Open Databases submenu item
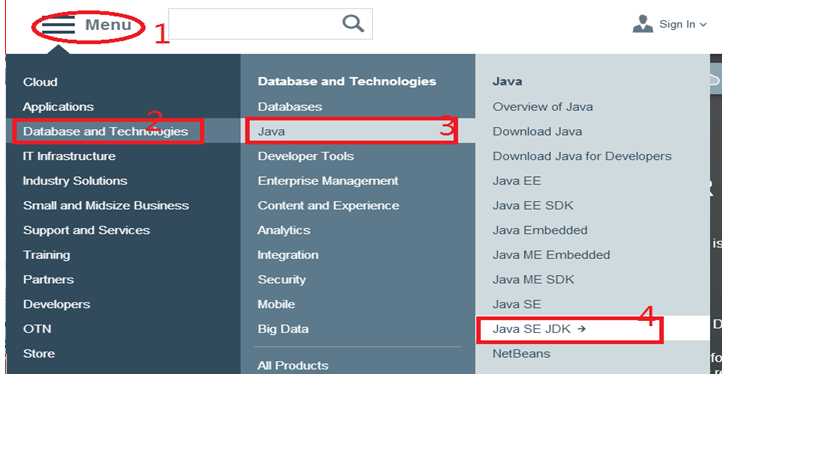 click(290, 107)
